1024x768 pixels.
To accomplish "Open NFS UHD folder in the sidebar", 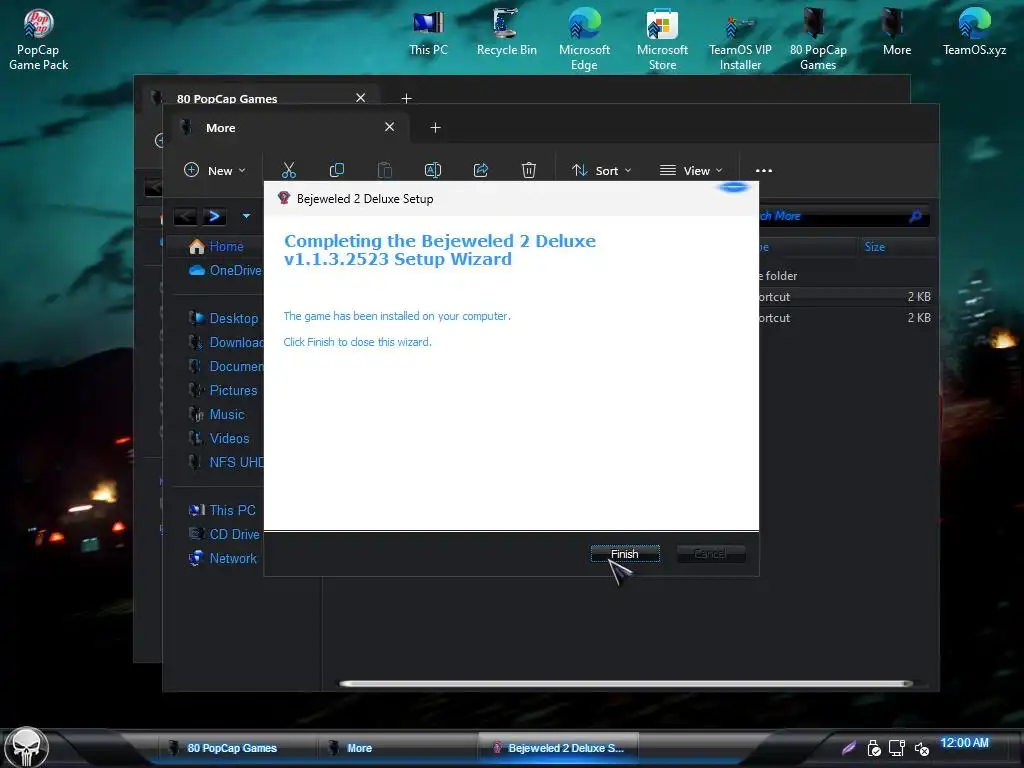I will coord(226,462).
